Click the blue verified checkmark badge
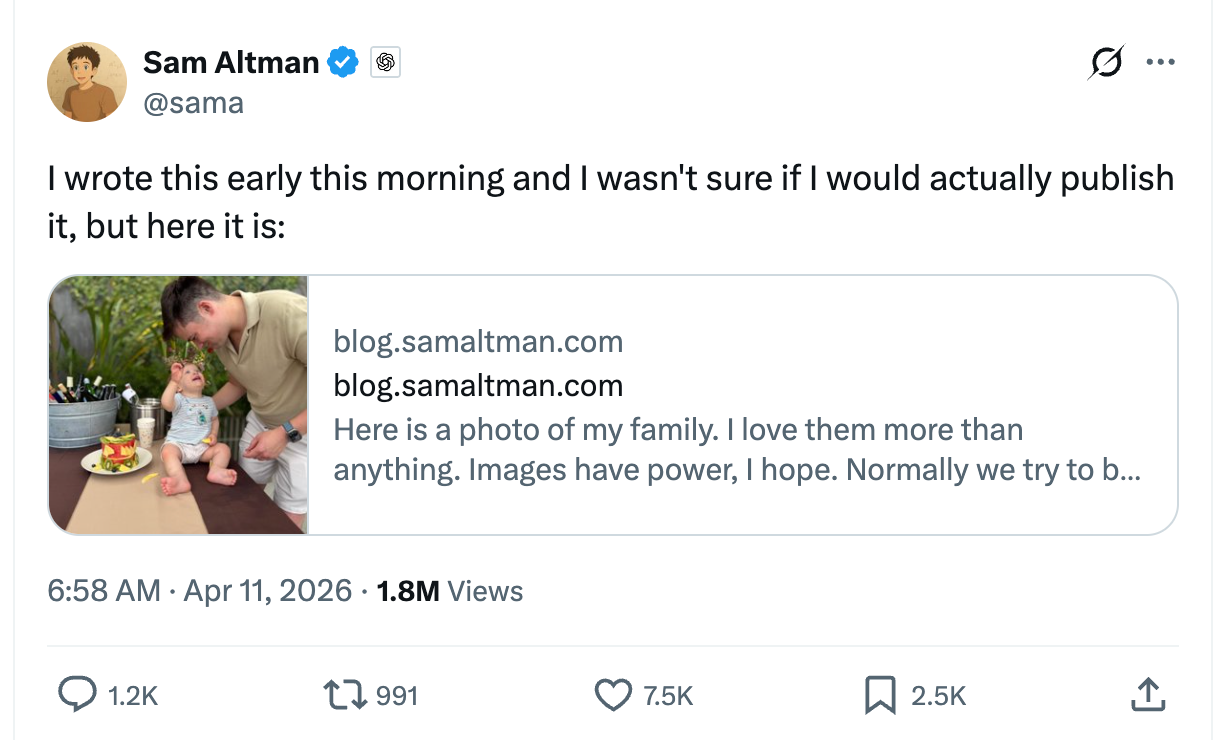Screen dimensions: 1222x740 345,63
